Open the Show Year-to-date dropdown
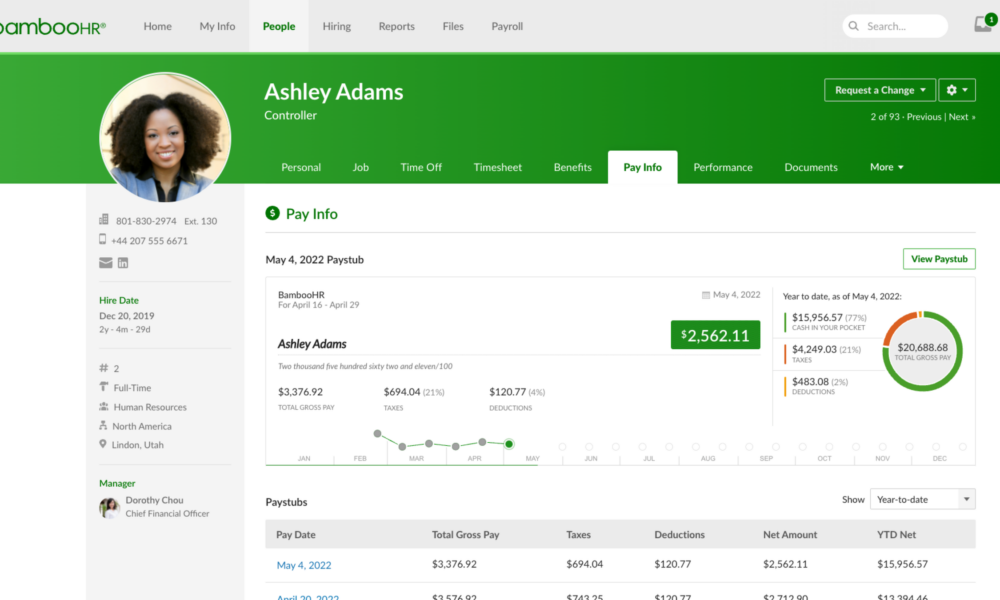The width and height of the screenshot is (1000, 600). pyautogui.click(x=922, y=499)
